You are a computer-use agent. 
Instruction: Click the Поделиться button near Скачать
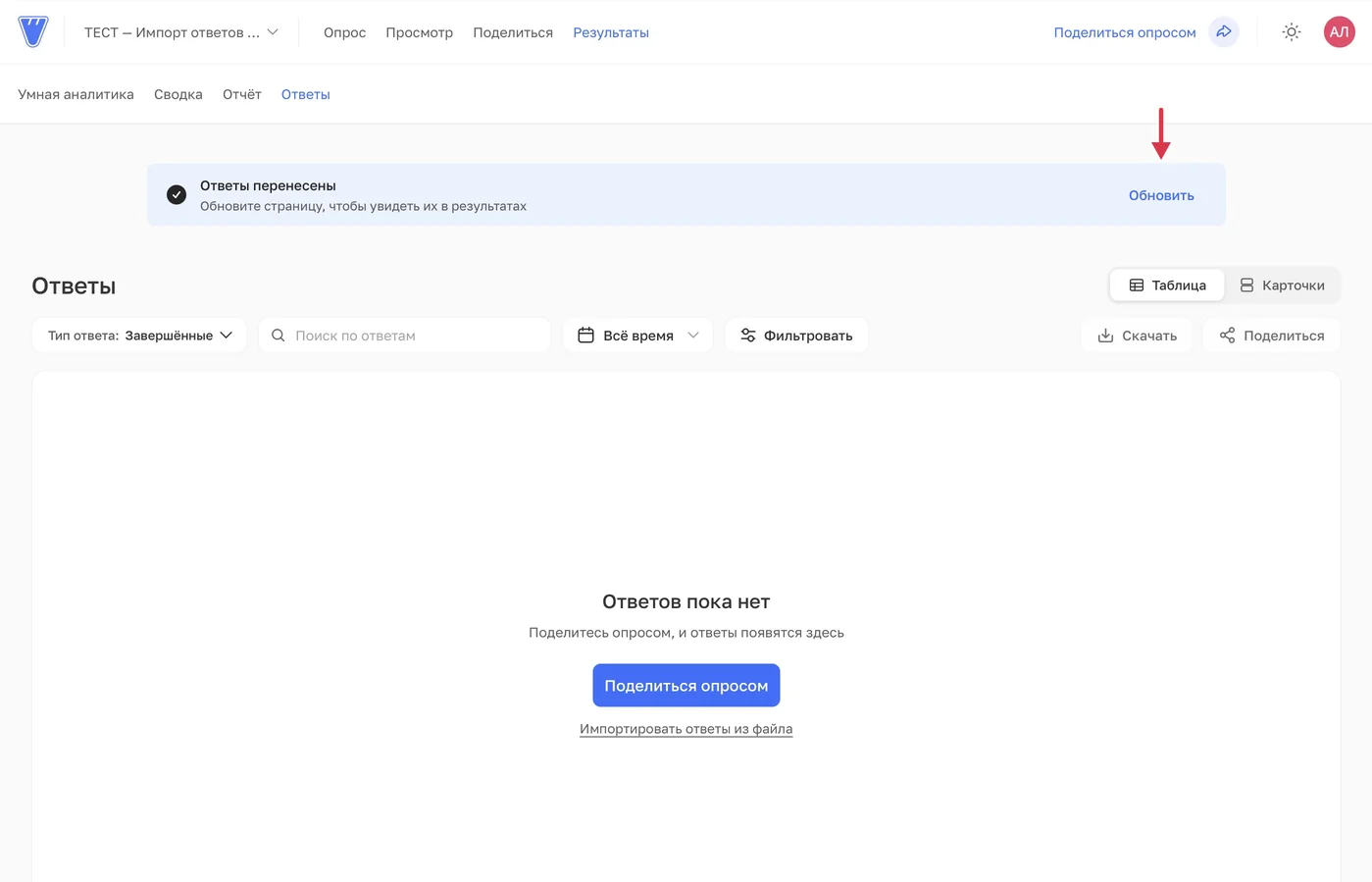1272,336
